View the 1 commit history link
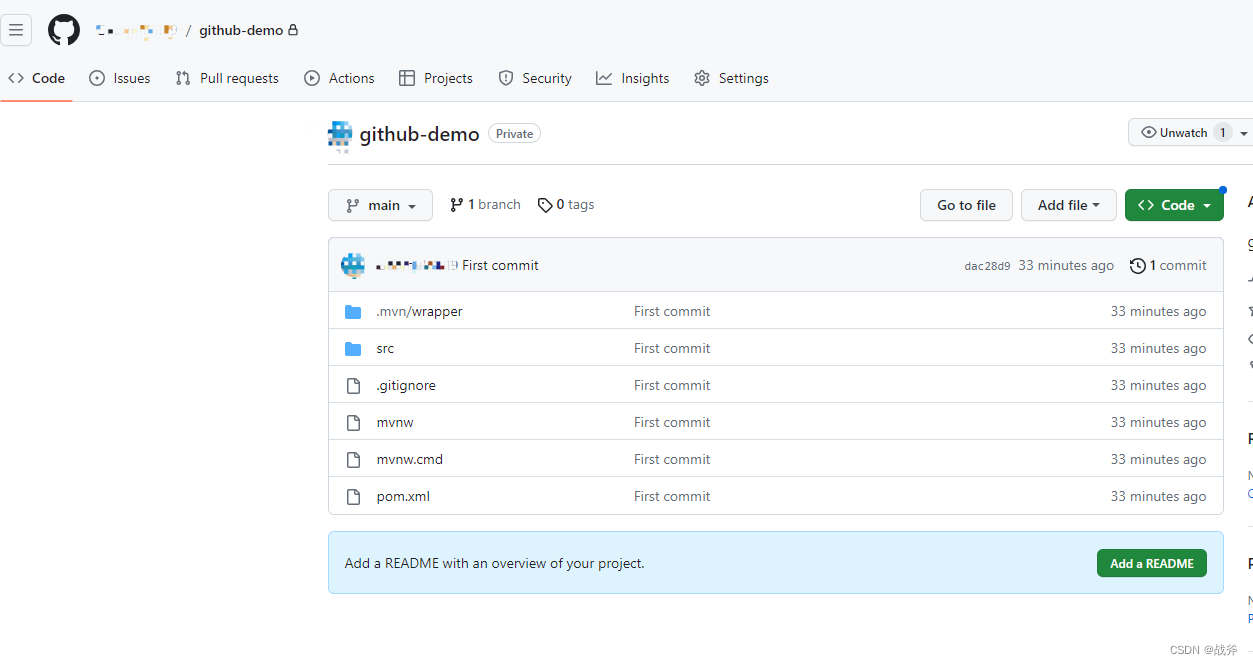The height and width of the screenshot is (665, 1253). tap(1168, 265)
